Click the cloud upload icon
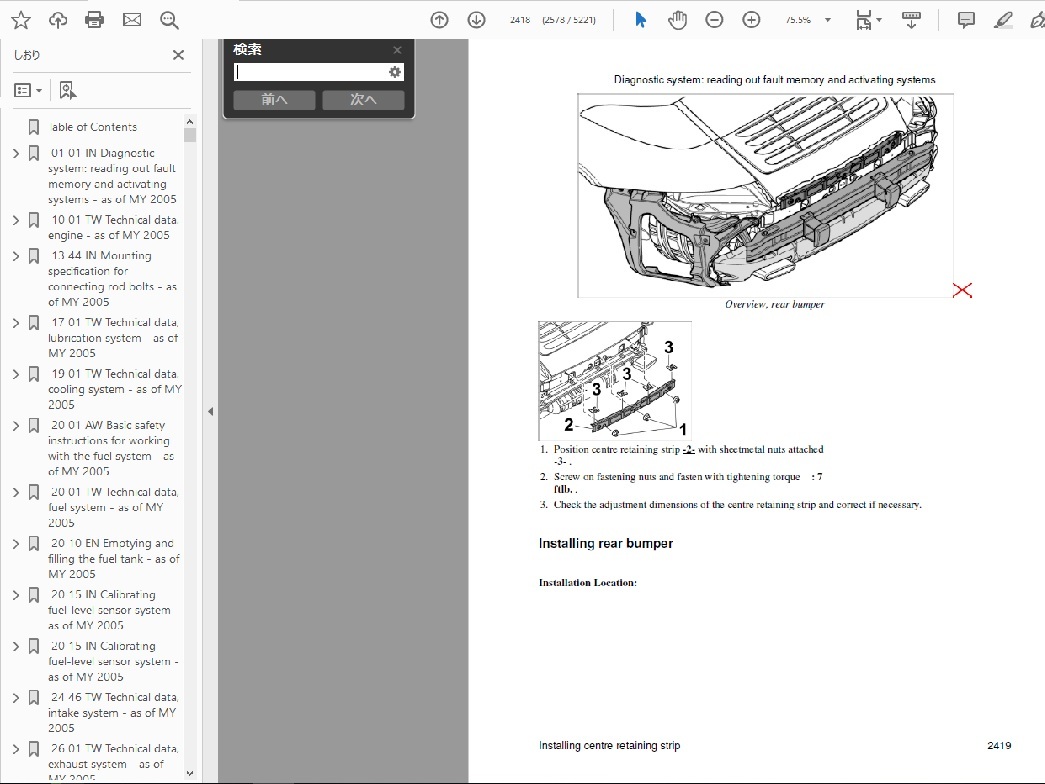1045x784 pixels. (x=58, y=20)
